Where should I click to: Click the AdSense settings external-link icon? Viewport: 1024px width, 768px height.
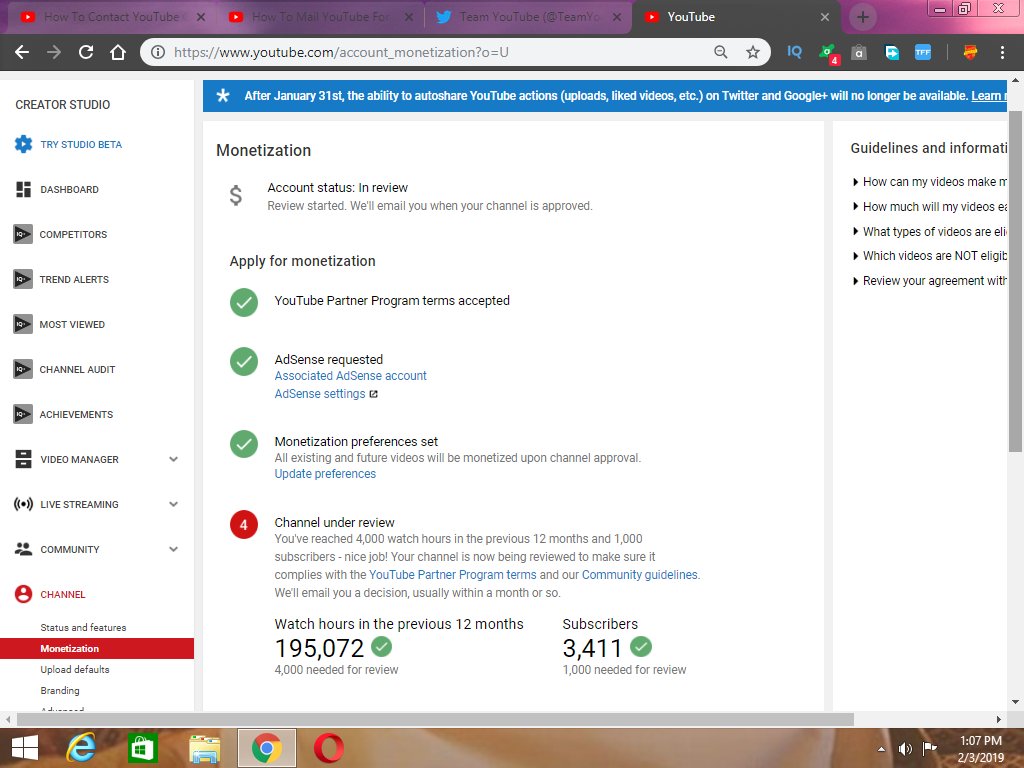pyautogui.click(x=374, y=394)
